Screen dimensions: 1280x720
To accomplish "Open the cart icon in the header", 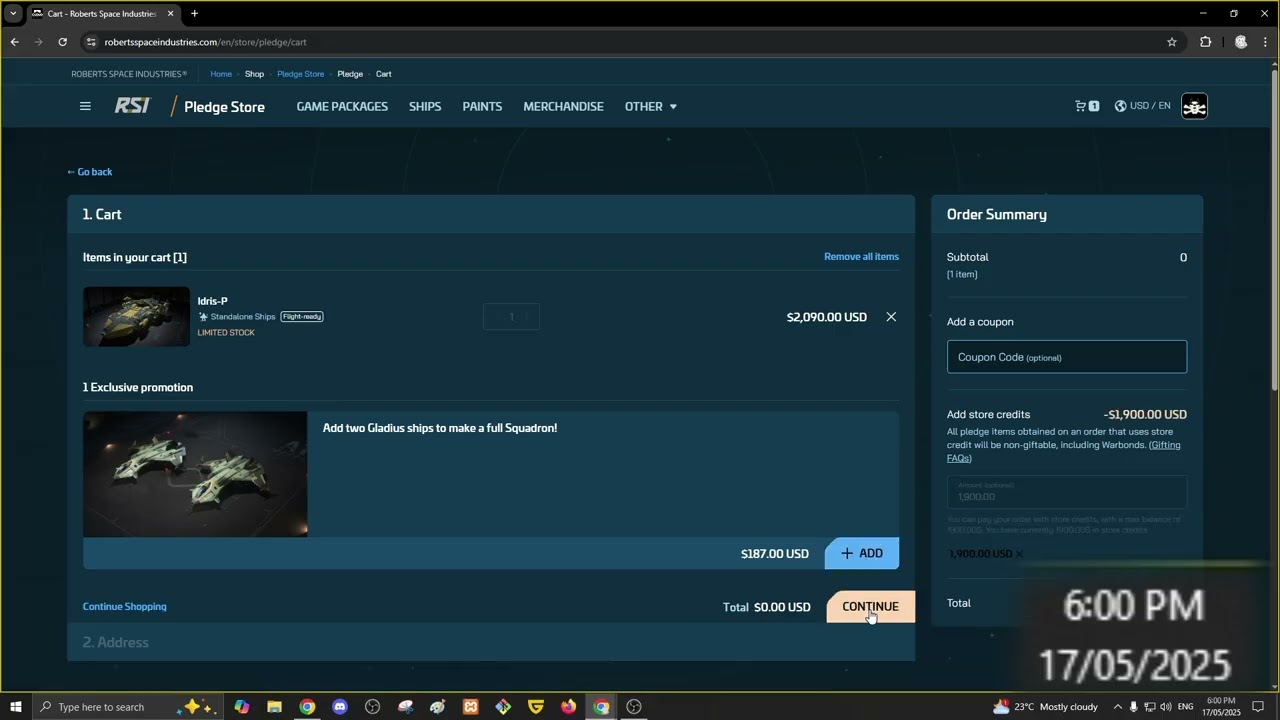I will click(1087, 106).
